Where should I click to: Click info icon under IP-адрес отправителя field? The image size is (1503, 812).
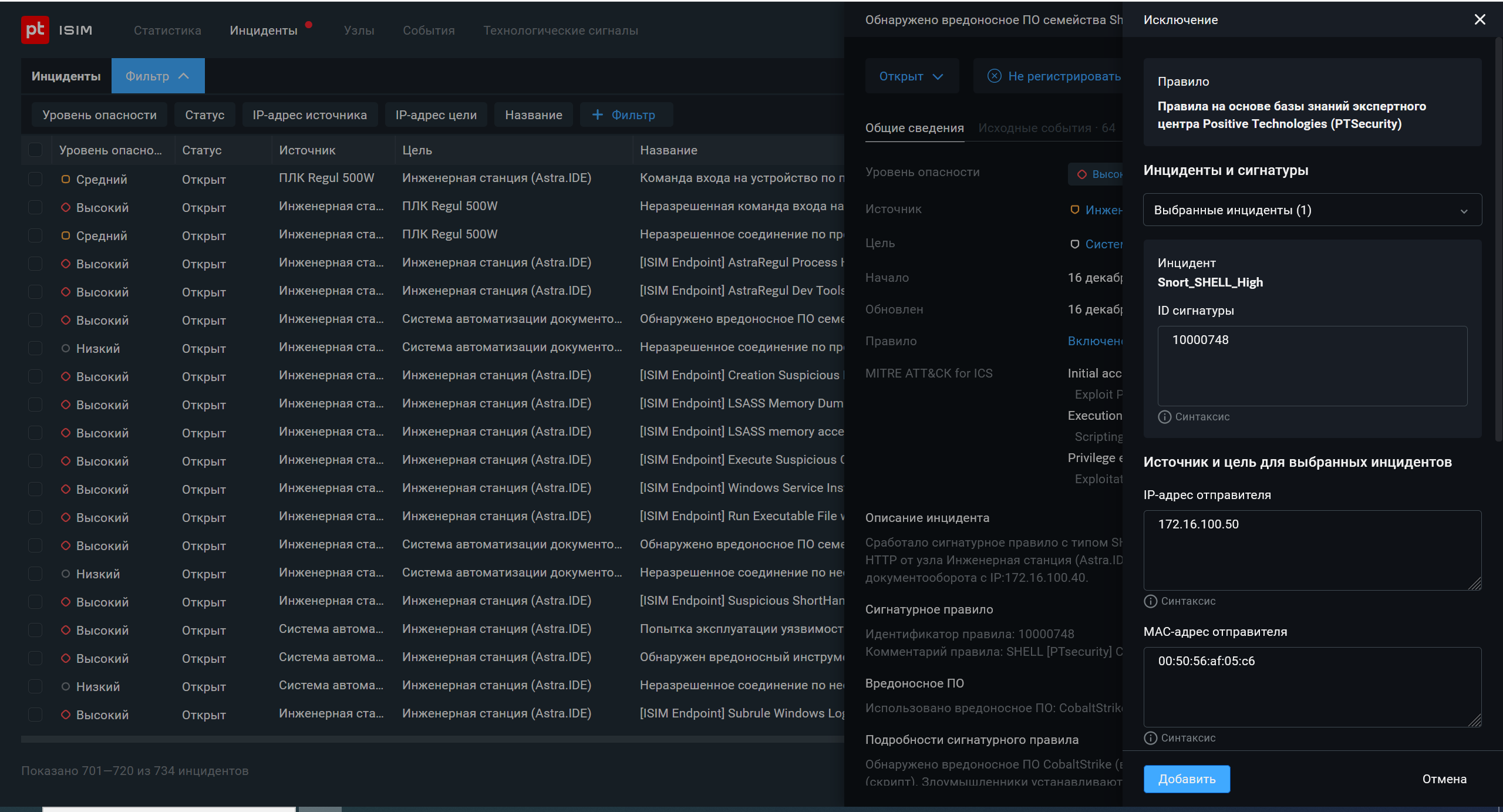click(1150, 601)
